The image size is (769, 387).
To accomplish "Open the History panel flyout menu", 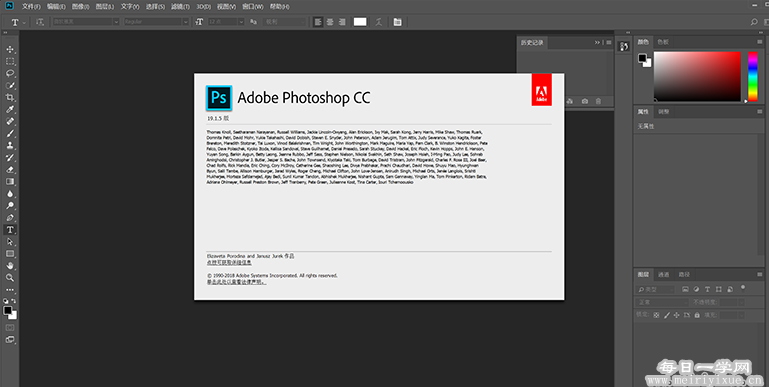I will pos(609,43).
